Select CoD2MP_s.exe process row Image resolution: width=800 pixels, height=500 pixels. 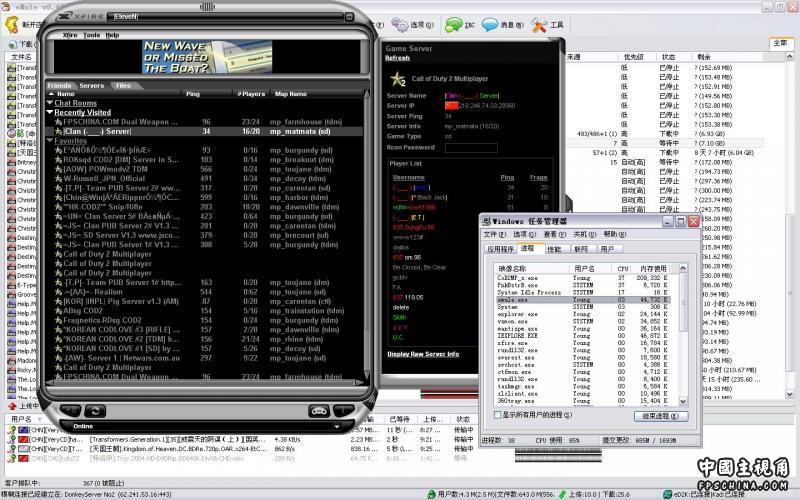(583, 278)
